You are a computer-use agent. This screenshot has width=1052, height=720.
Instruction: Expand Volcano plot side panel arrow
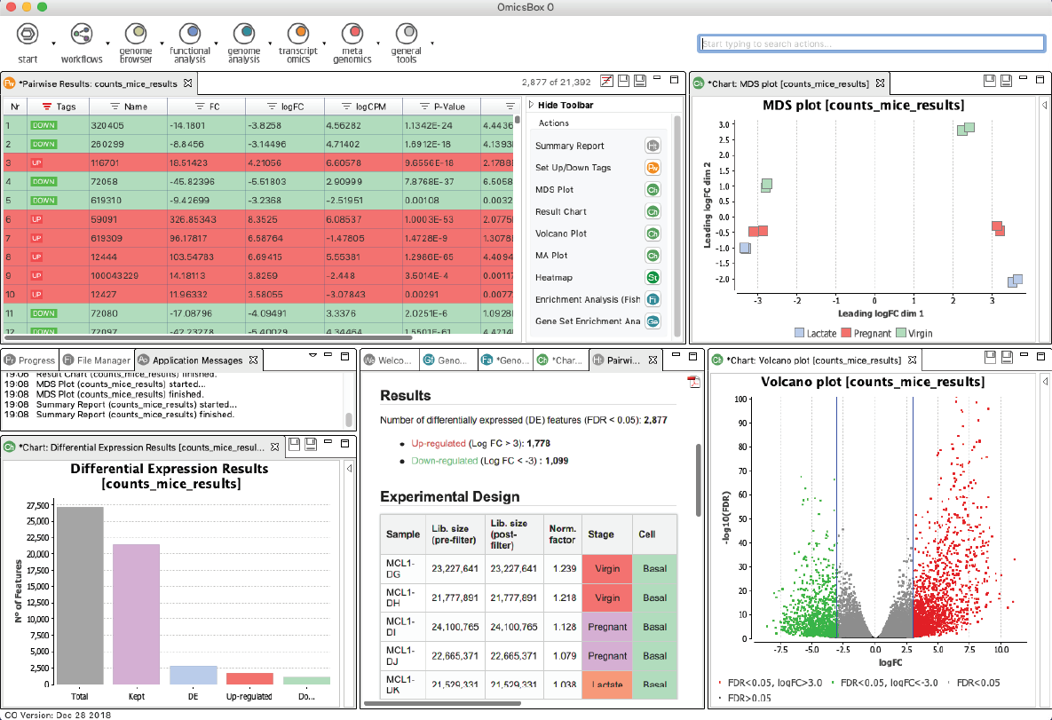tap(1045, 381)
